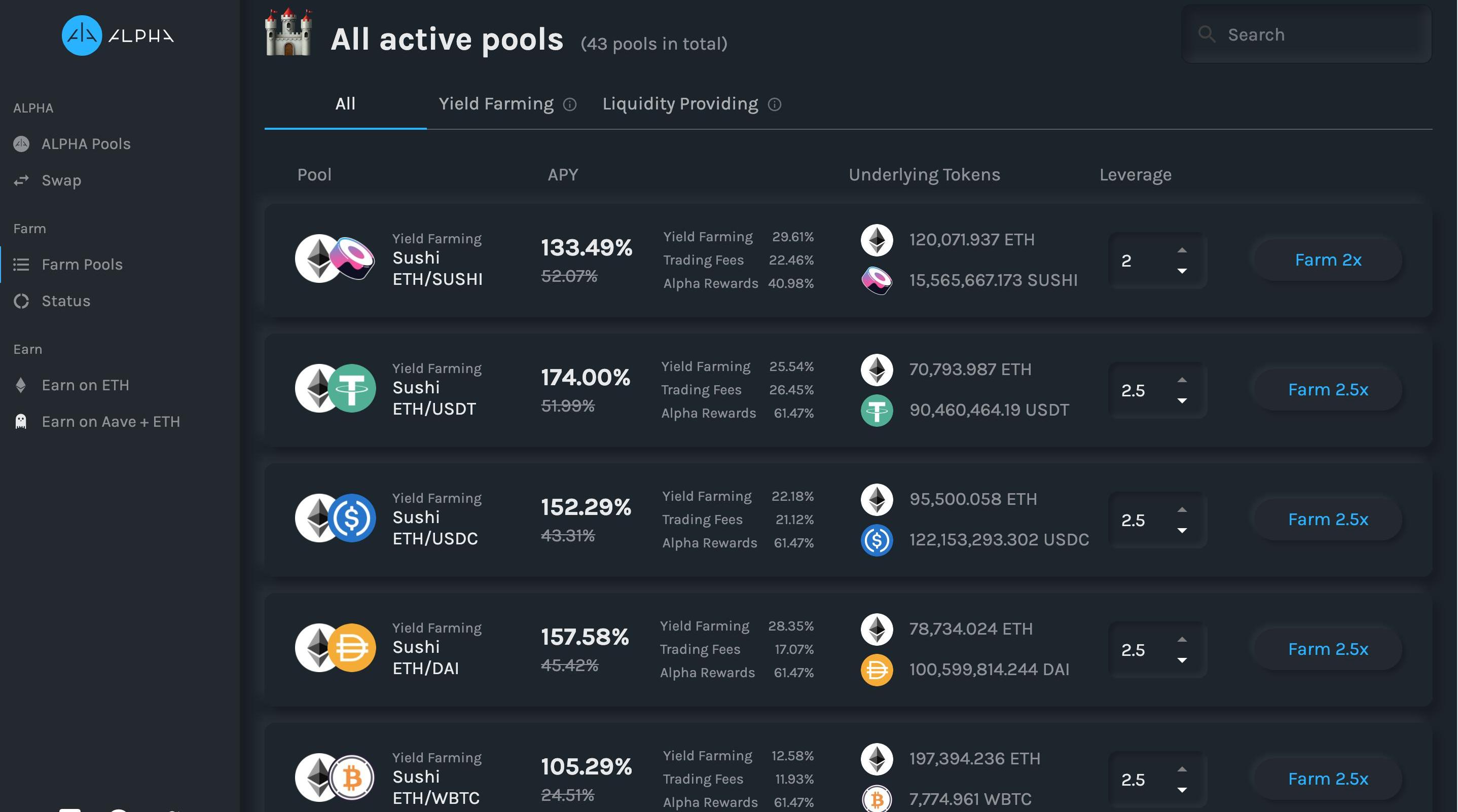Click the 174.00% APY value
Viewport: 1458px width, 812px height.
click(x=585, y=377)
